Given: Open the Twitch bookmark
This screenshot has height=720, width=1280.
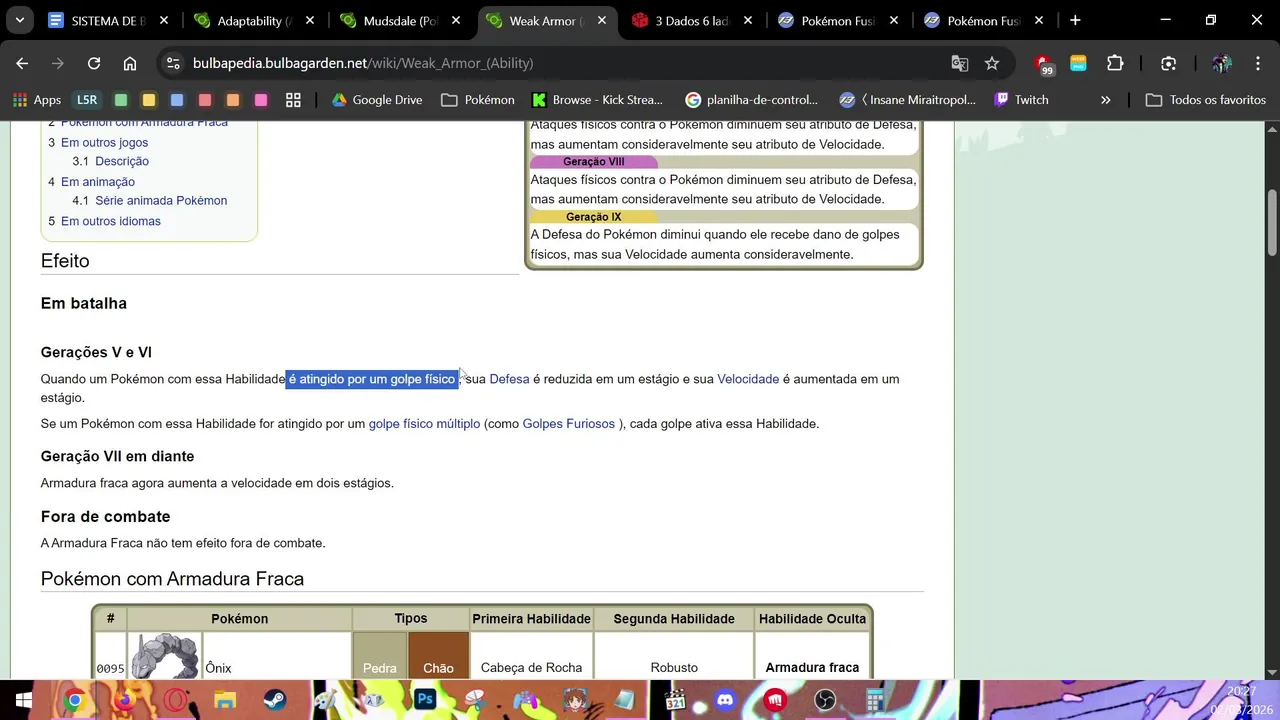Looking at the screenshot, I should tap(1021, 100).
